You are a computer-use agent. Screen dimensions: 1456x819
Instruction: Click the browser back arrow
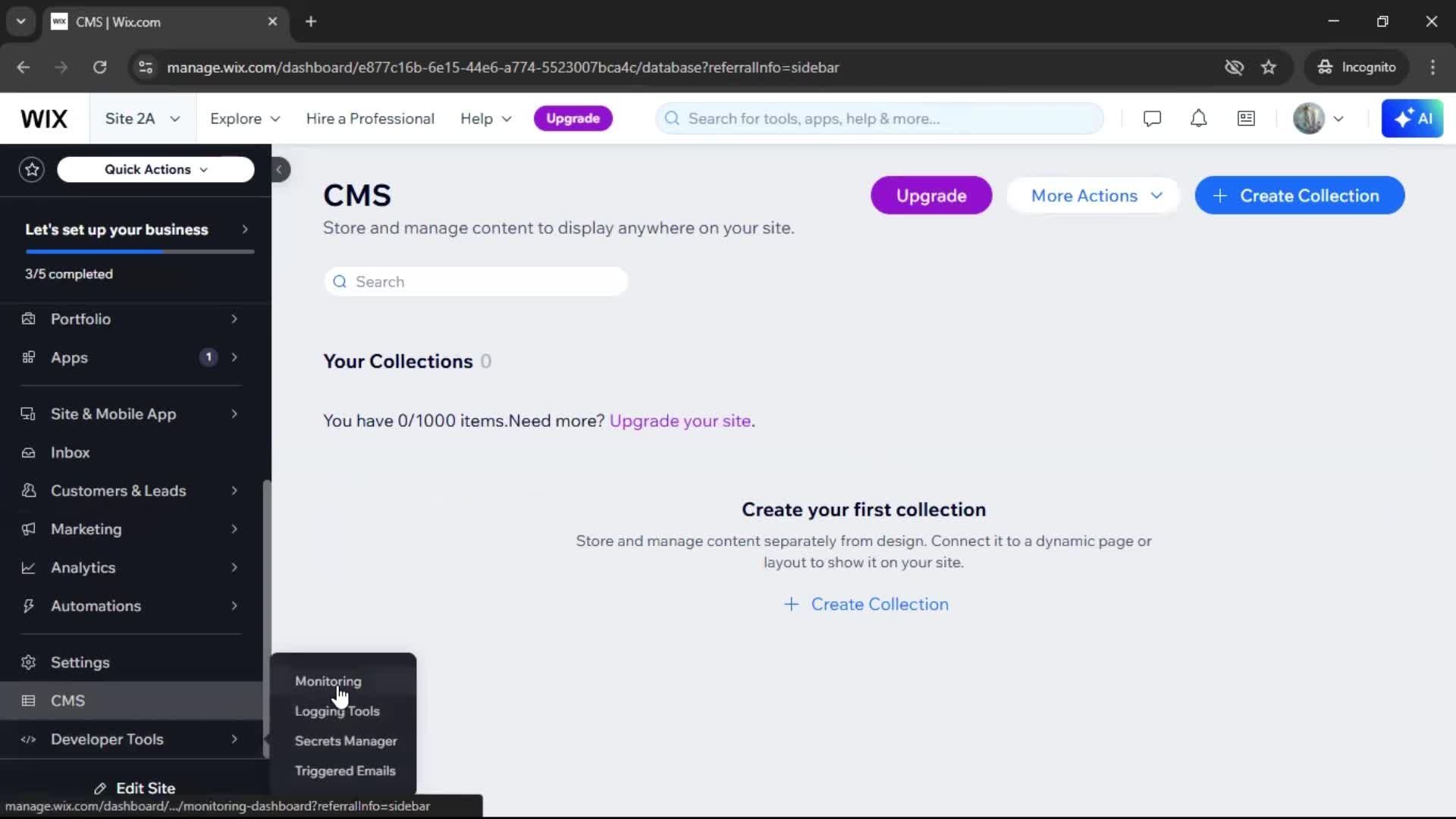(24, 67)
